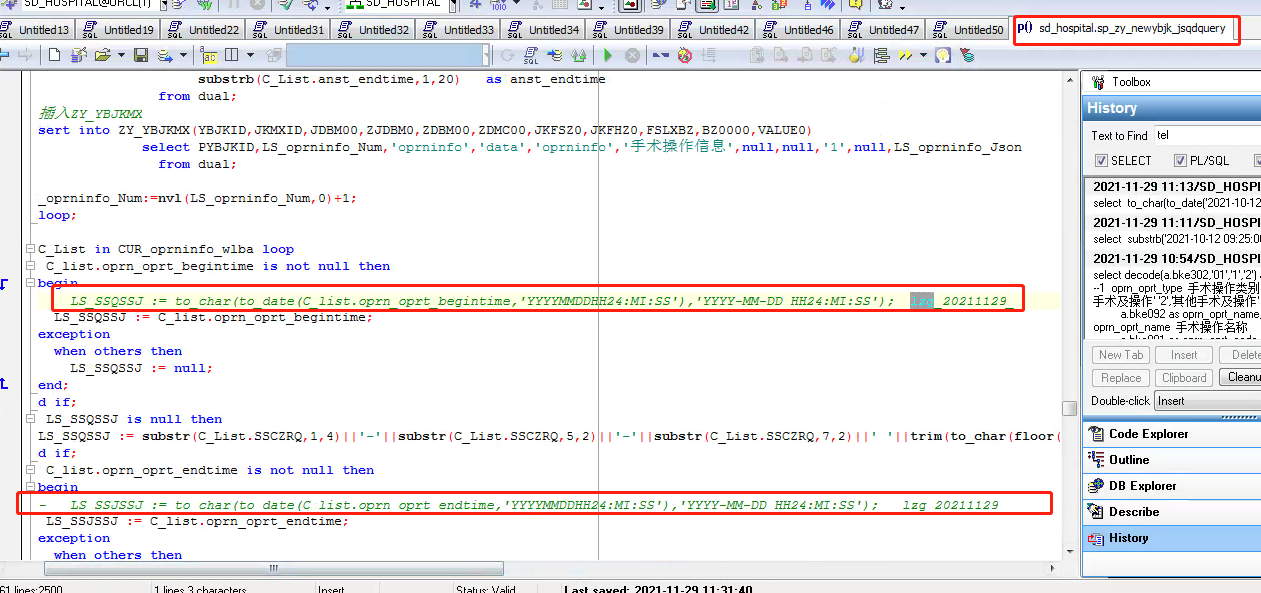Click the Replace button in History
Viewport: 1261px width, 593px height.
pyautogui.click(x=1121, y=378)
